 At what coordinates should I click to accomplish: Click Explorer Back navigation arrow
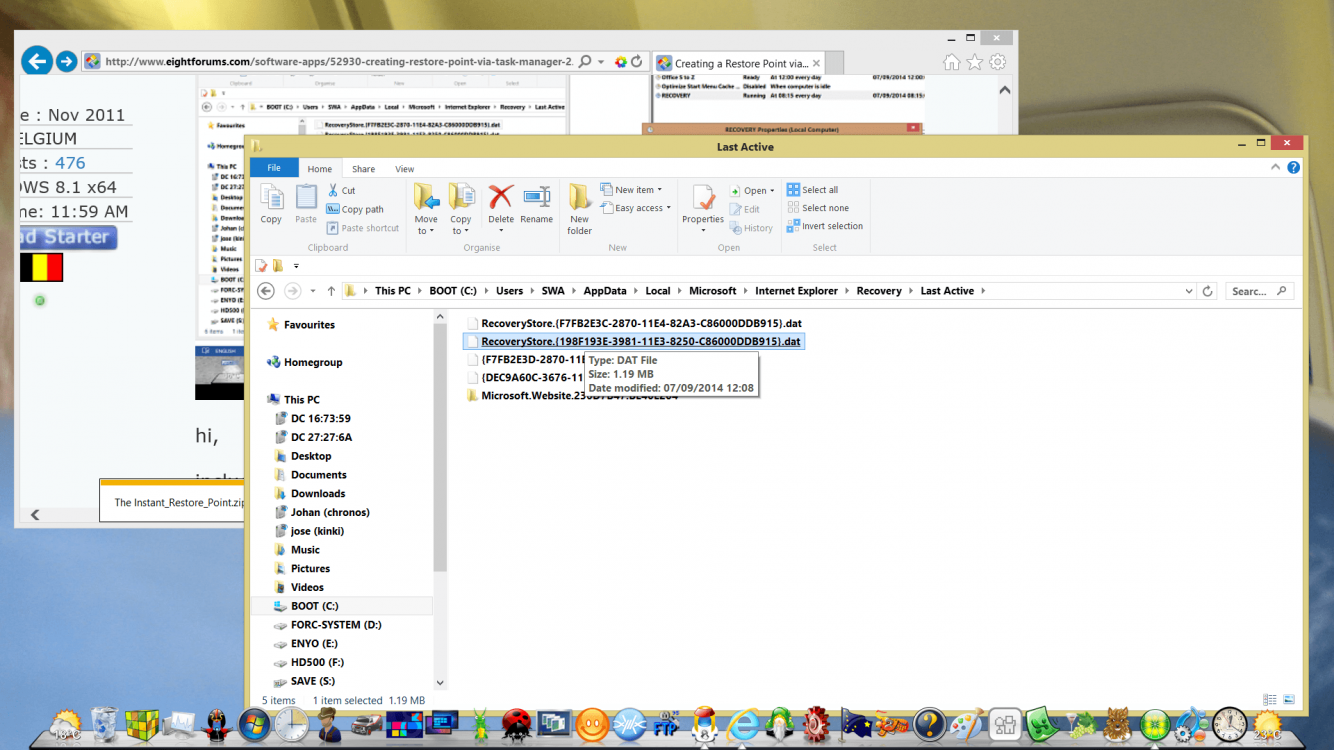click(265, 291)
